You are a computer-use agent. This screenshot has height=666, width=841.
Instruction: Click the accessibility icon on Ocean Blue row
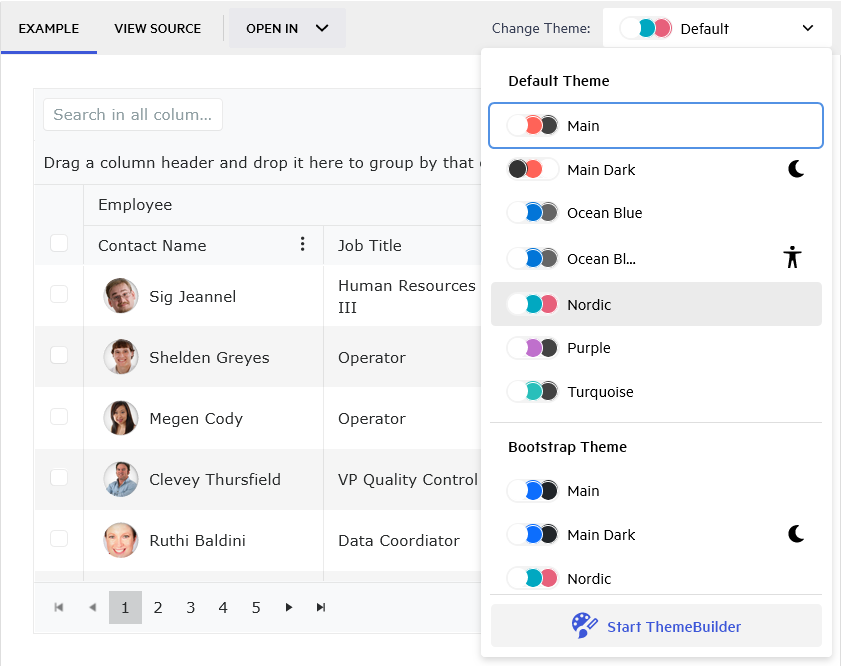792,258
